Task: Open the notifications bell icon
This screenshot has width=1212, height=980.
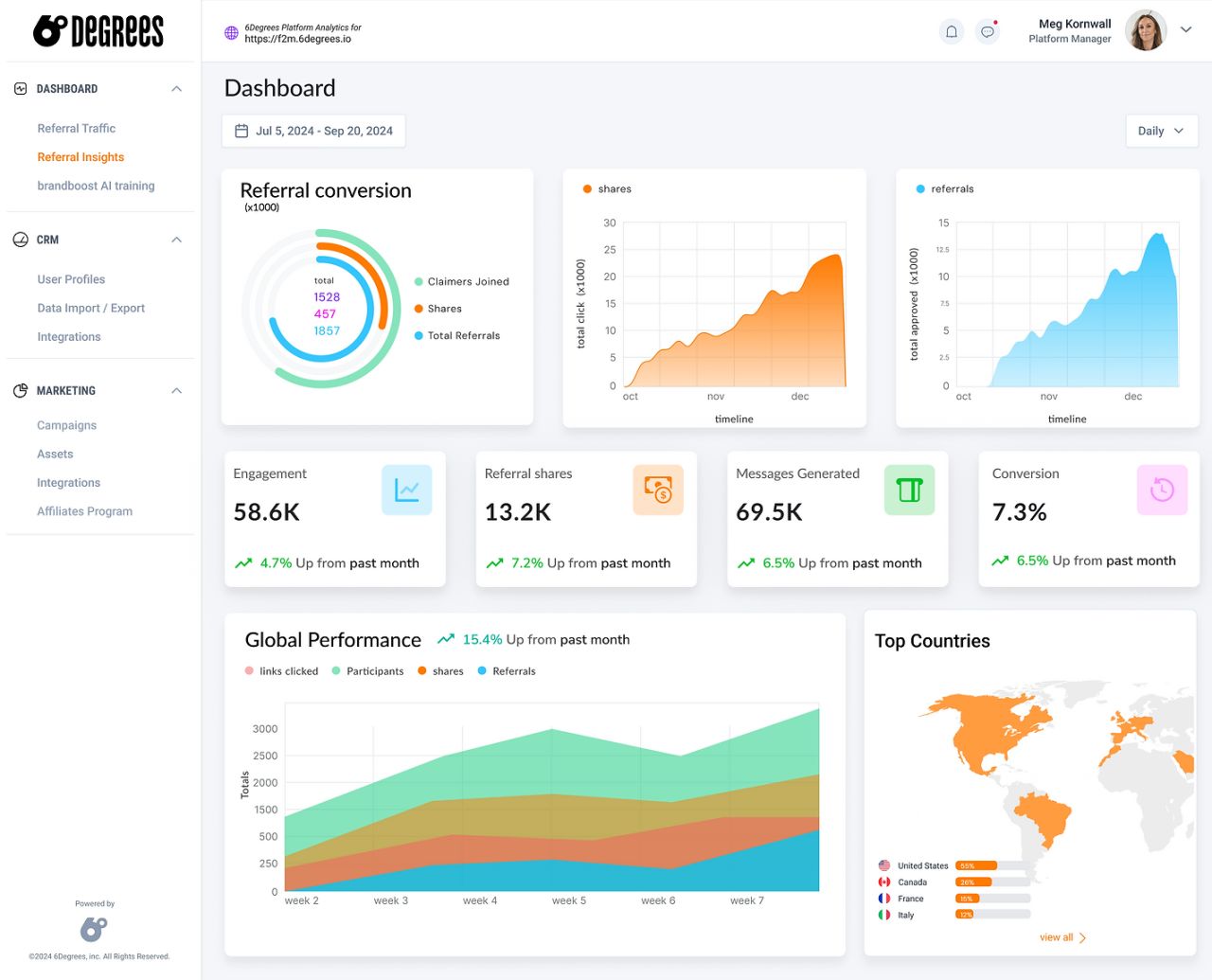Action: tap(952, 32)
